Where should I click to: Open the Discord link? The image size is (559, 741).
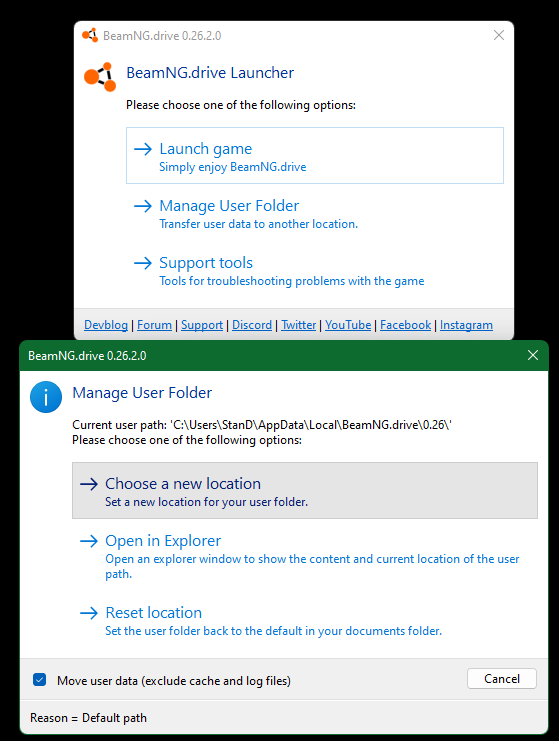click(252, 325)
